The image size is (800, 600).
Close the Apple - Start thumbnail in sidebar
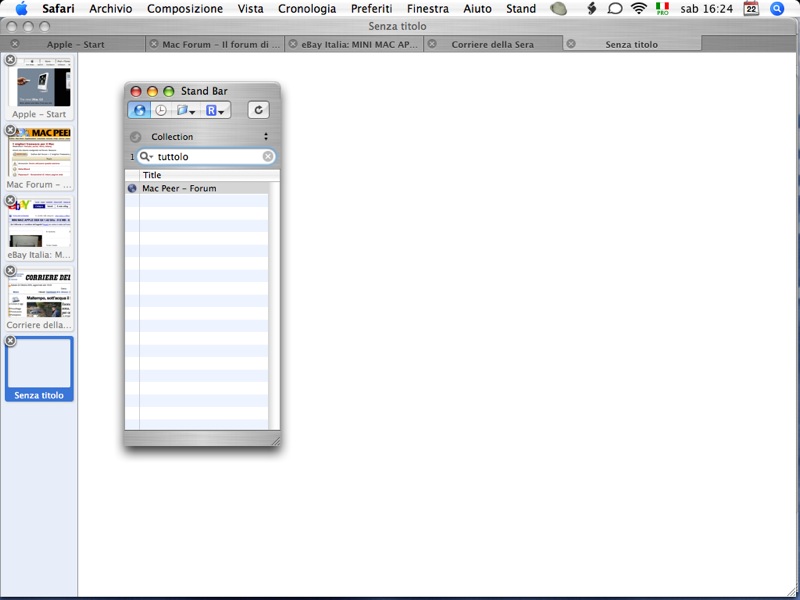(x=10, y=60)
